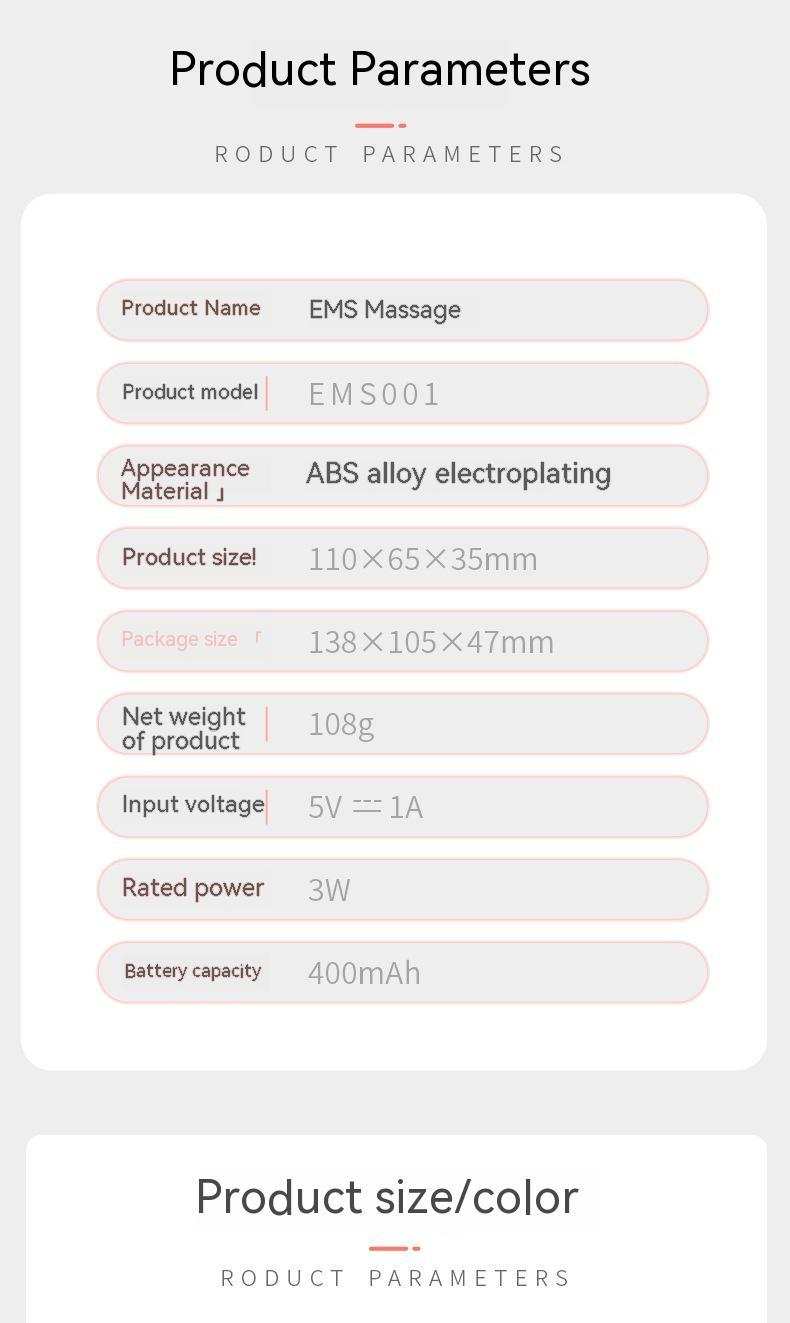The image size is (790, 1323).
Task: Select the Product Name label
Action: [190, 308]
